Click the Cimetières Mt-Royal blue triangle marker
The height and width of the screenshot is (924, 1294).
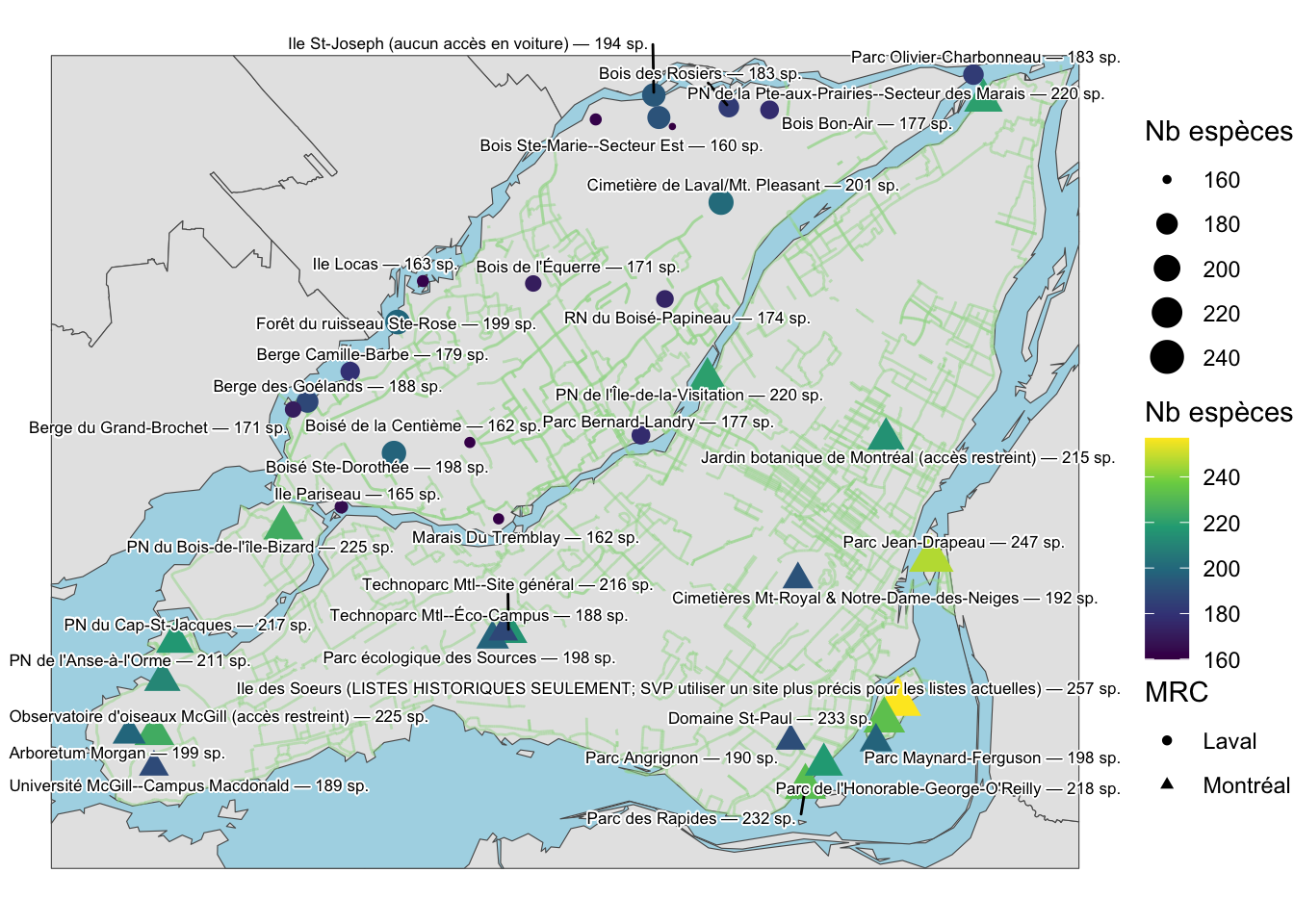click(797, 577)
